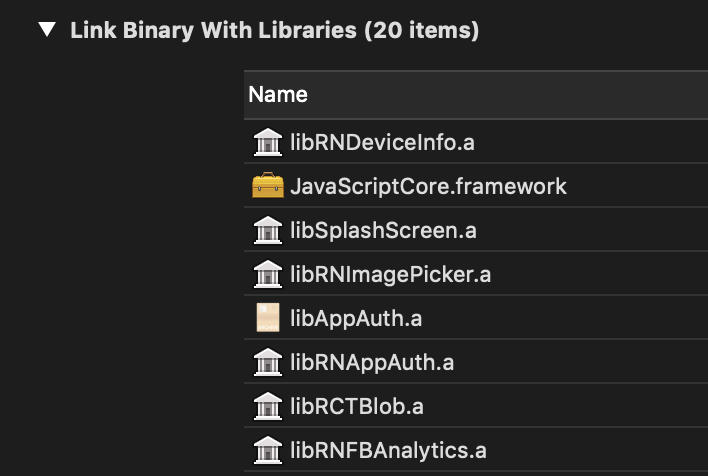Click the archive file icon for libAppAuth.a
The image size is (708, 476).
[x=268, y=317]
